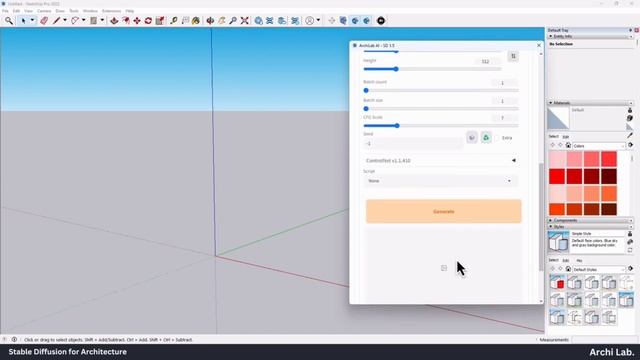Viewport: 640px width, 360px height.
Task: Expand the Components panel
Action: (x=590, y=220)
